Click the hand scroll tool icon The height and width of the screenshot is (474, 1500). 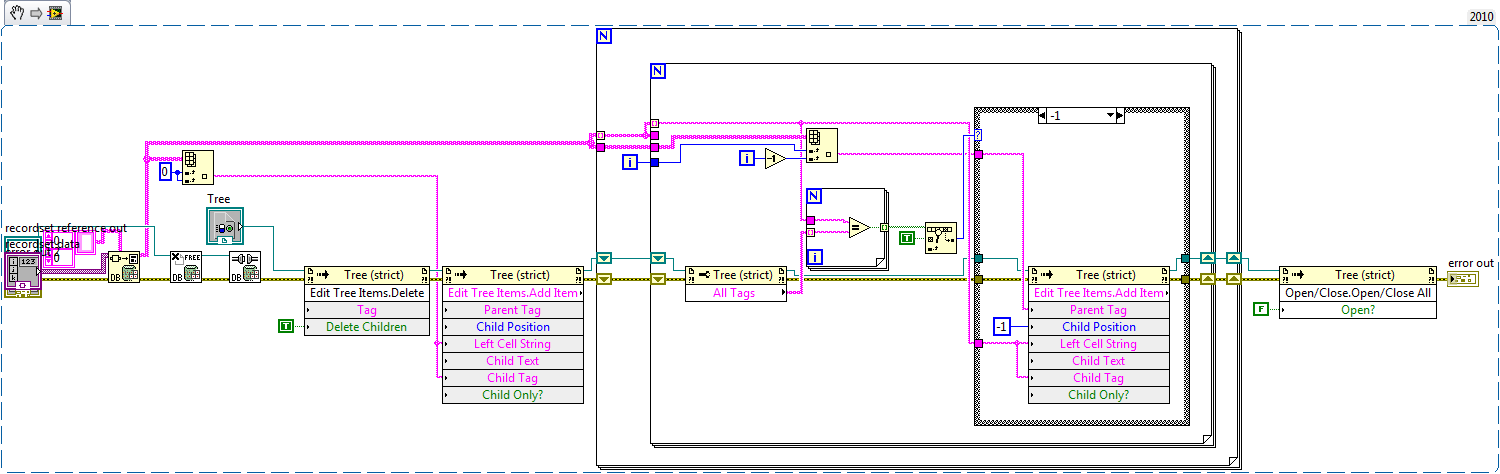click(x=16, y=14)
